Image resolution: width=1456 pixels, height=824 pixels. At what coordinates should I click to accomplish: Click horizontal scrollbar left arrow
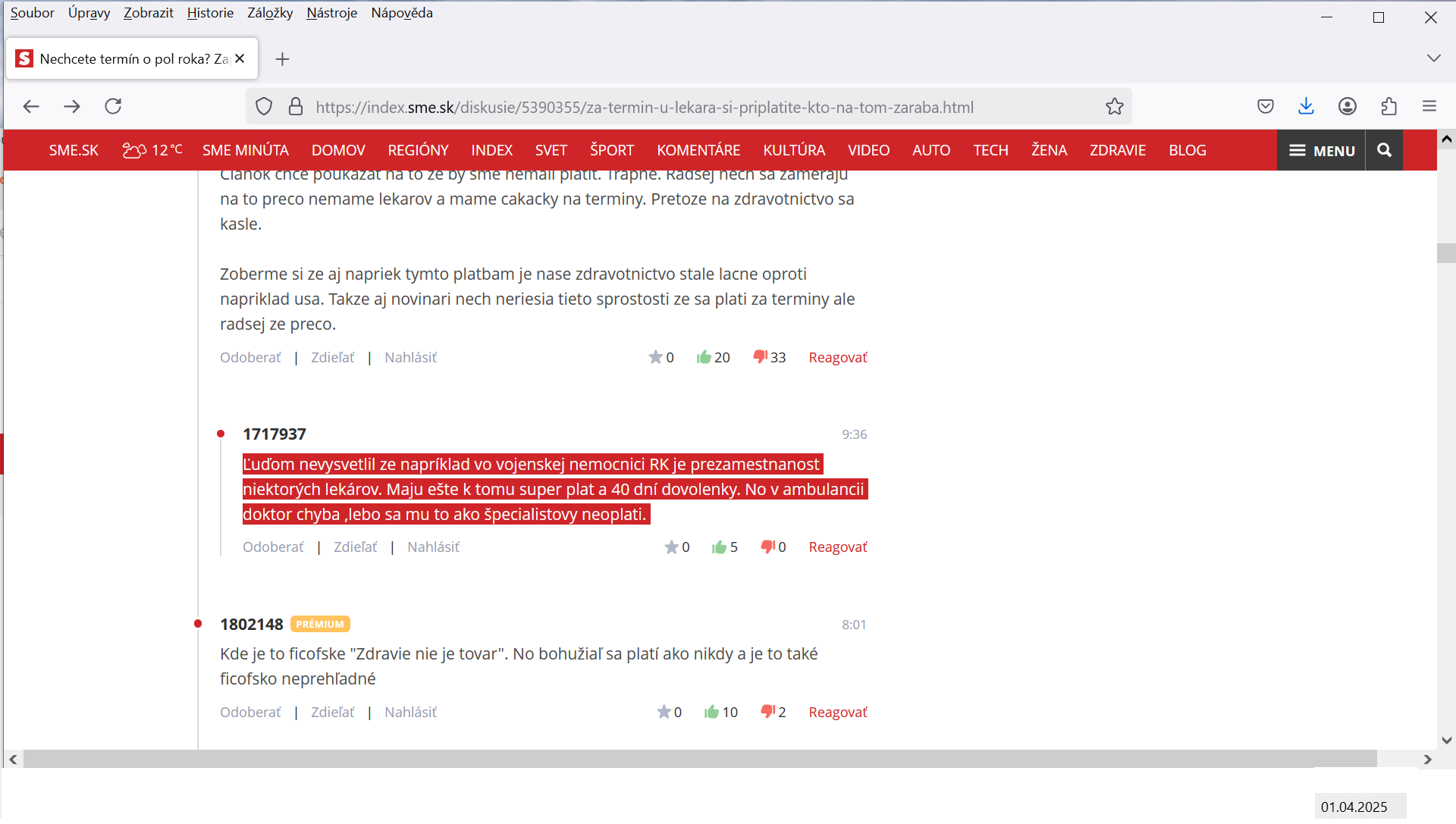pos(13,760)
